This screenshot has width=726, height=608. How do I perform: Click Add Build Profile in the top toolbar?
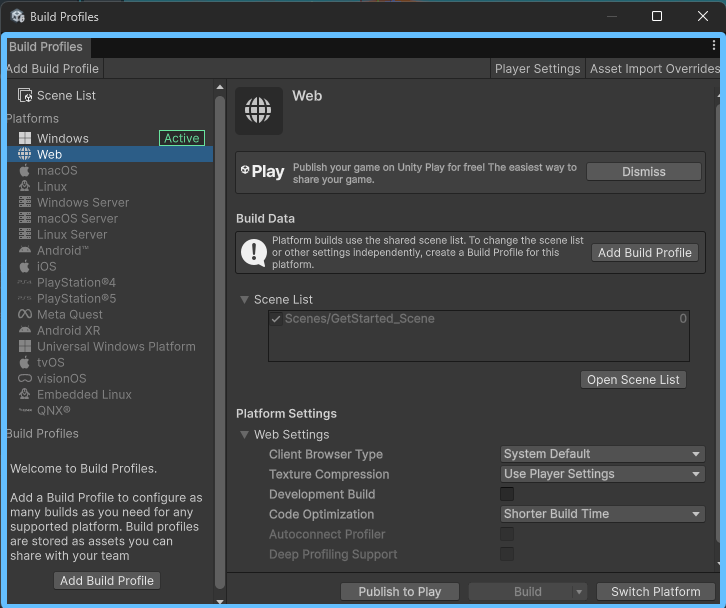click(x=53, y=69)
